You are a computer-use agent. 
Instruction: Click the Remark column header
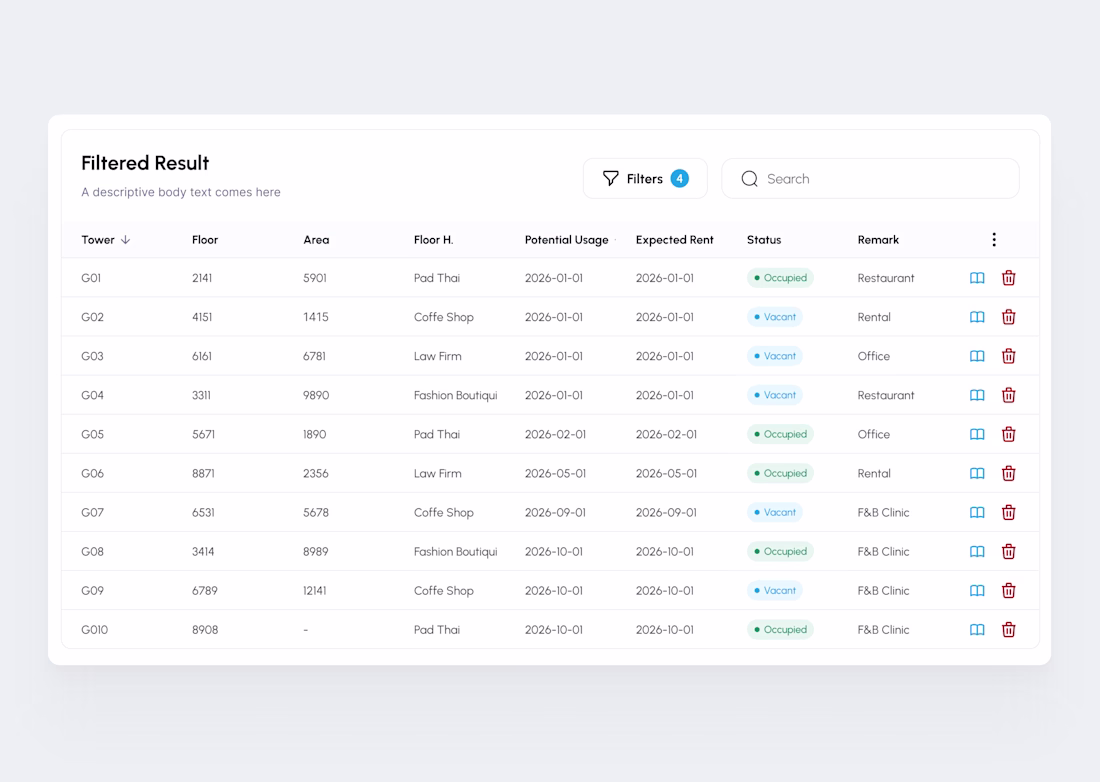click(x=878, y=240)
